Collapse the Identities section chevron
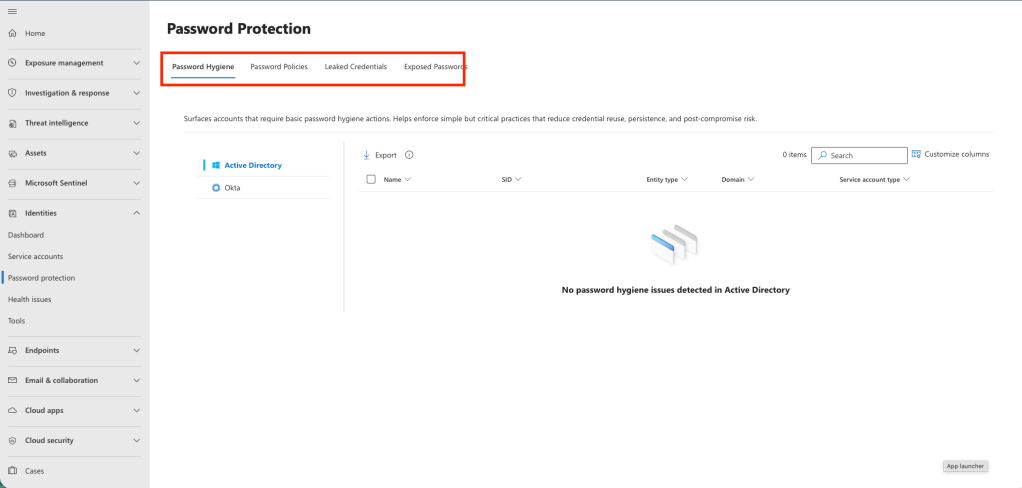Screen dimensions: 1022x488 (136, 213)
